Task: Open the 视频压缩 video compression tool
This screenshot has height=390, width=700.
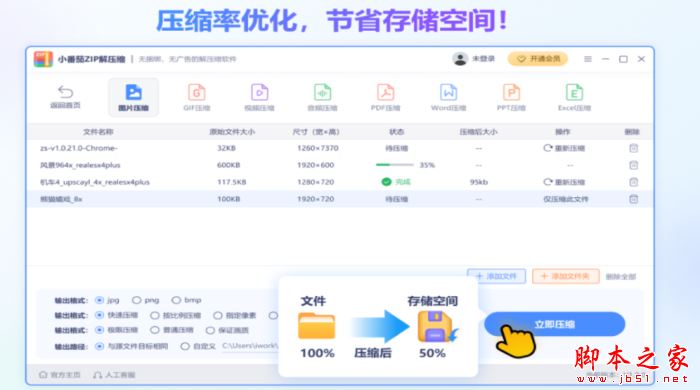Action: [259, 97]
